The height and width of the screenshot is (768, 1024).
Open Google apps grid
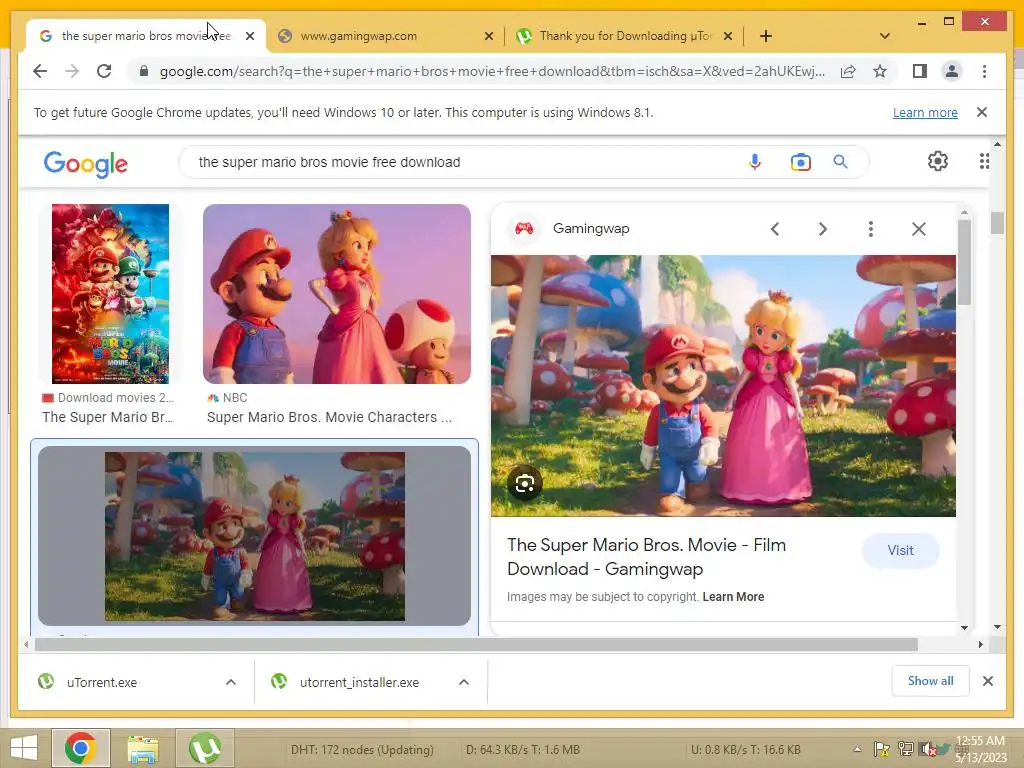point(984,161)
